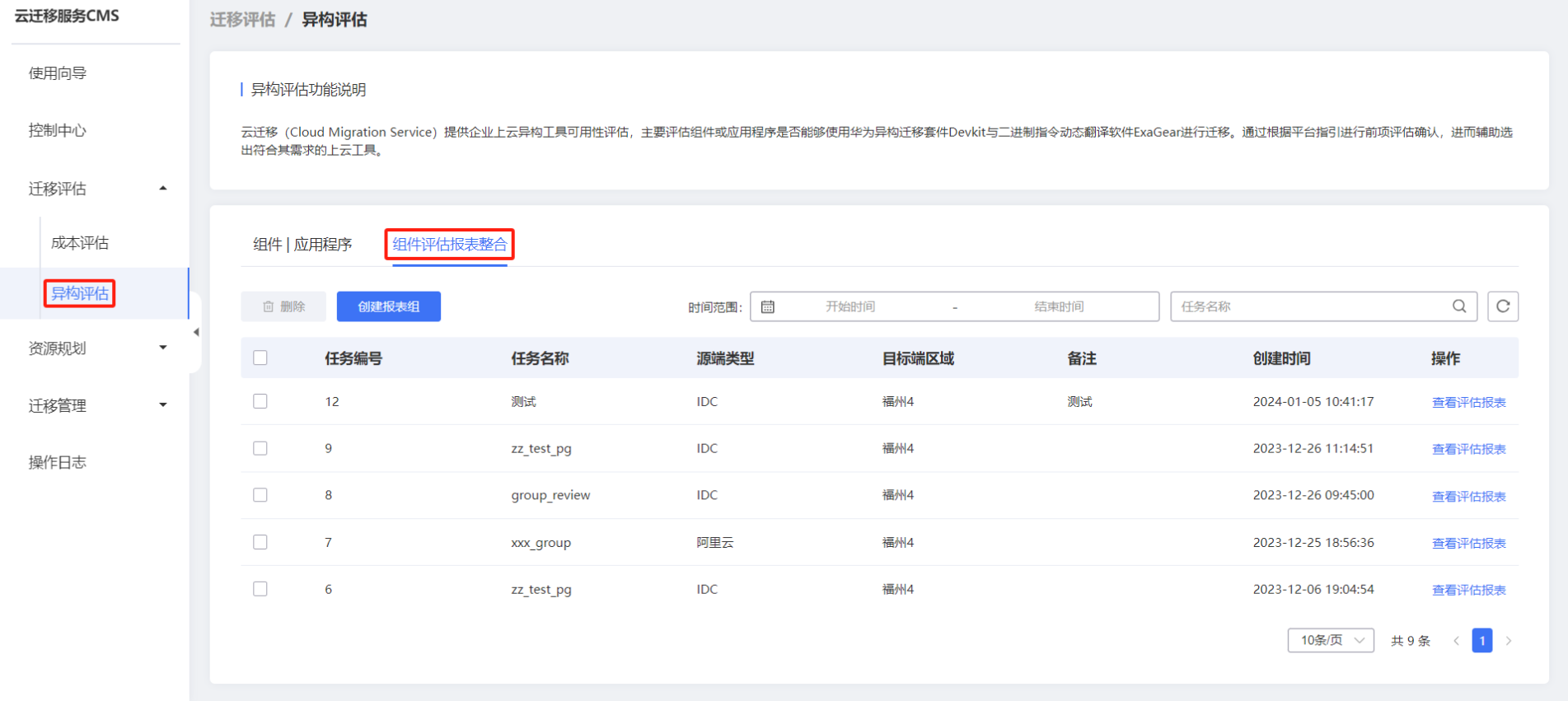Click the 创建时间 column header
Screen dimensions: 1568x701
click(1282, 358)
